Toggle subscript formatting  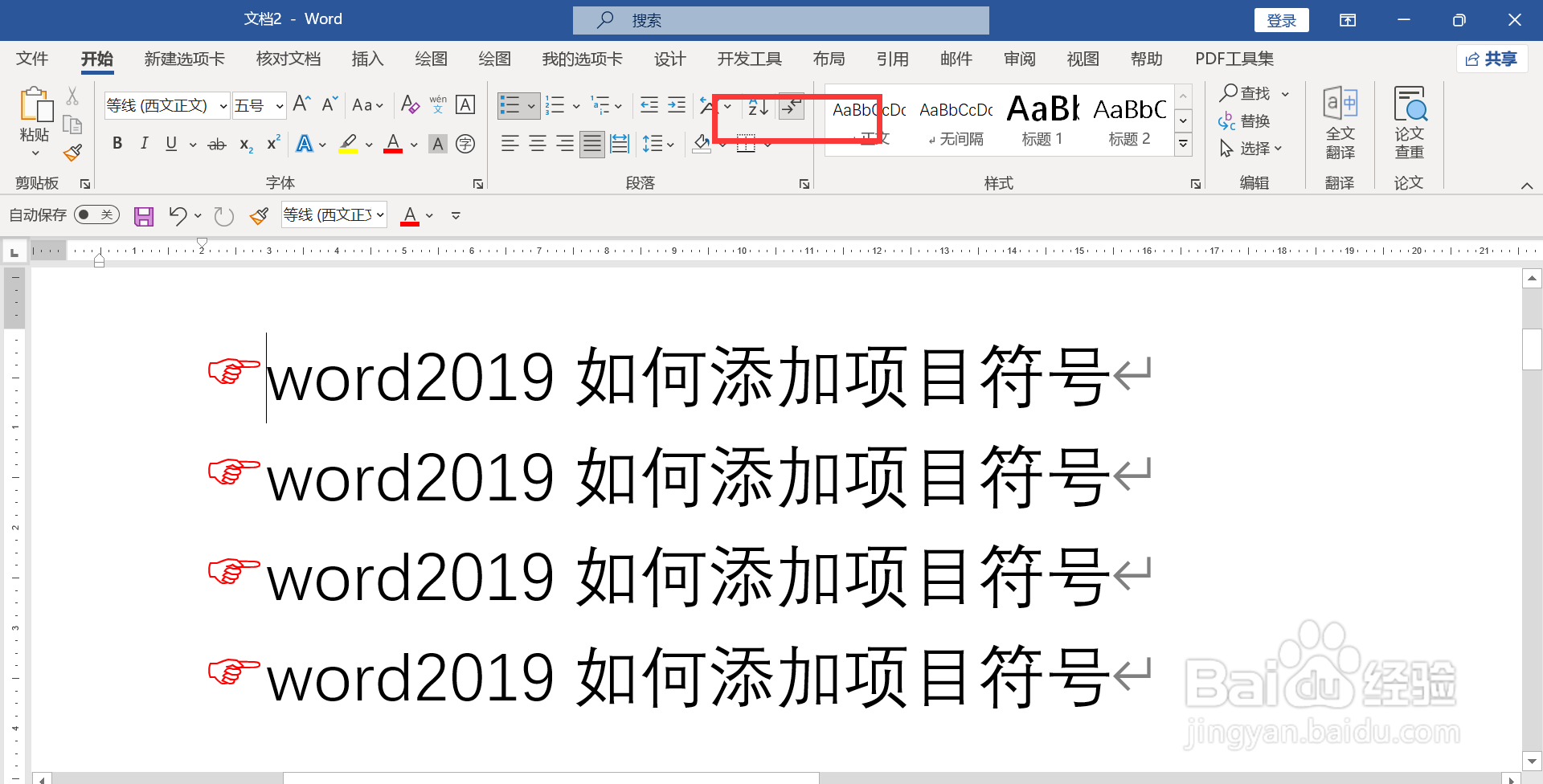coord(246,145)
